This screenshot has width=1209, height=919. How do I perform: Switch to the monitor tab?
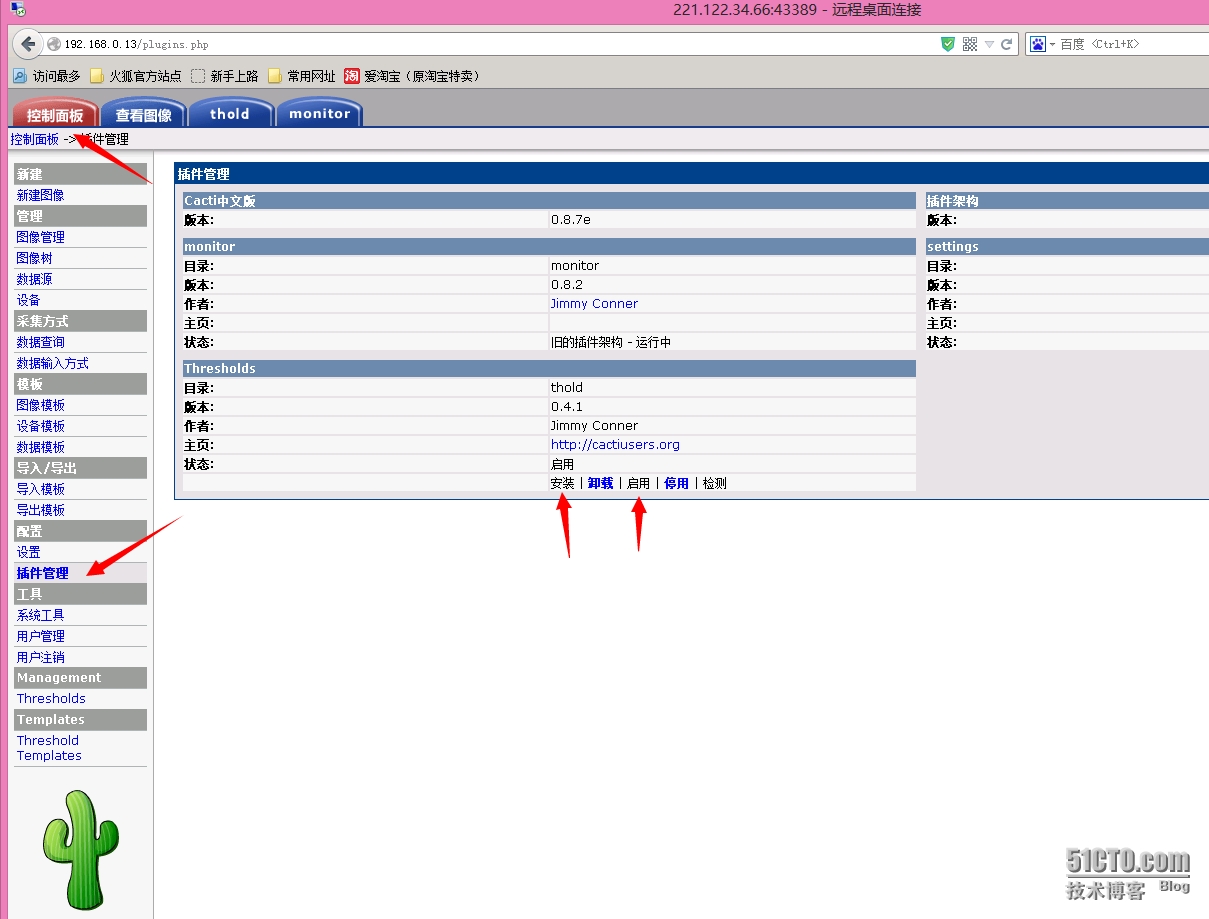click(319, 113)
